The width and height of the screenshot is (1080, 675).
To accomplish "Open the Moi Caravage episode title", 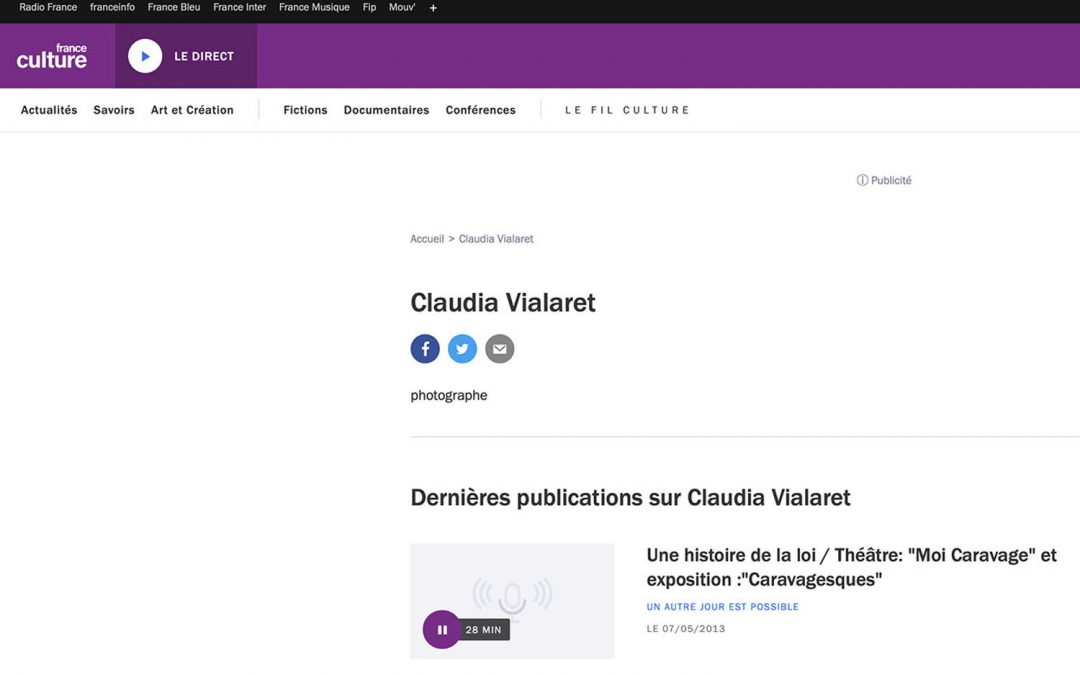I will pos(851,567).
